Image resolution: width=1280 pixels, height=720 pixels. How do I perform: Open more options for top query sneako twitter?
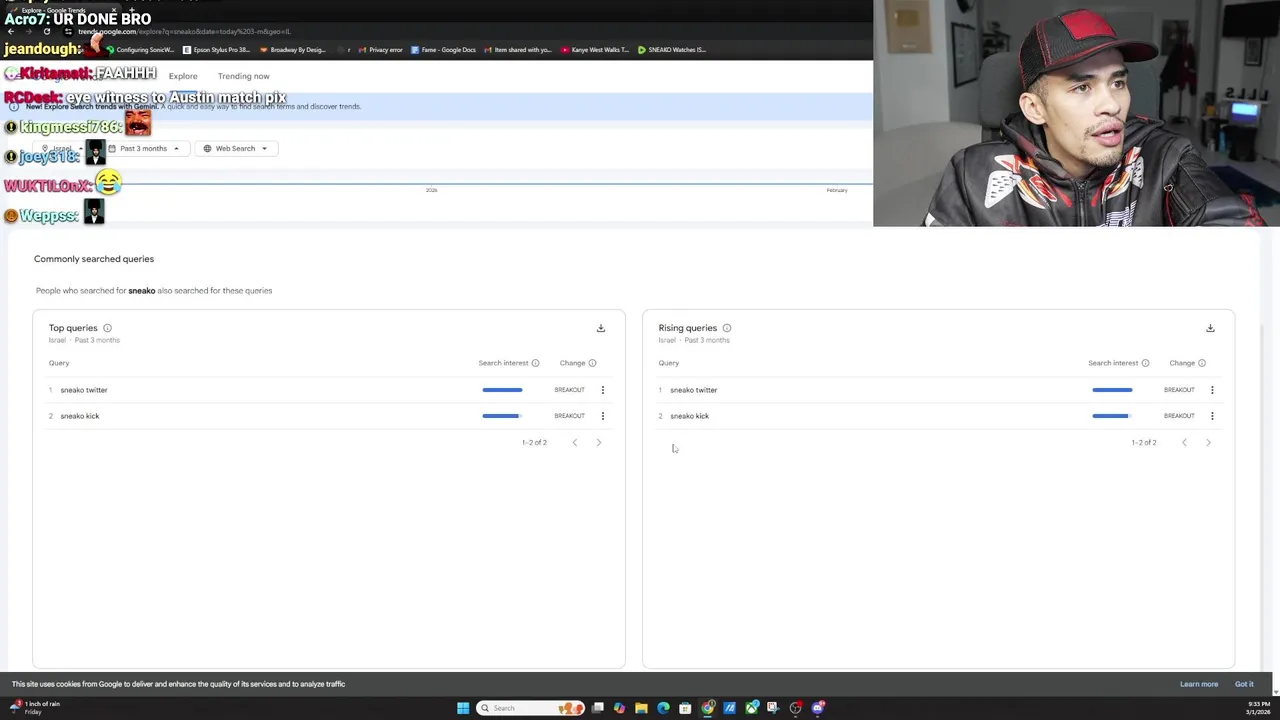(602, 390)
